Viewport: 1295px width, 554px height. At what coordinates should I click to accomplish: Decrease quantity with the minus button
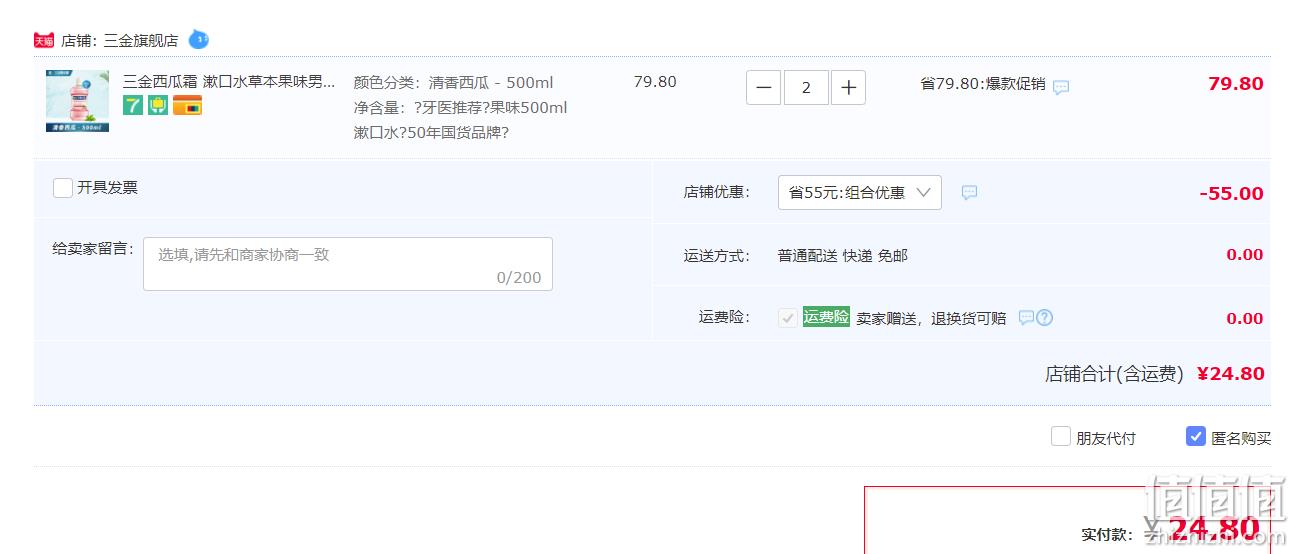763,88
